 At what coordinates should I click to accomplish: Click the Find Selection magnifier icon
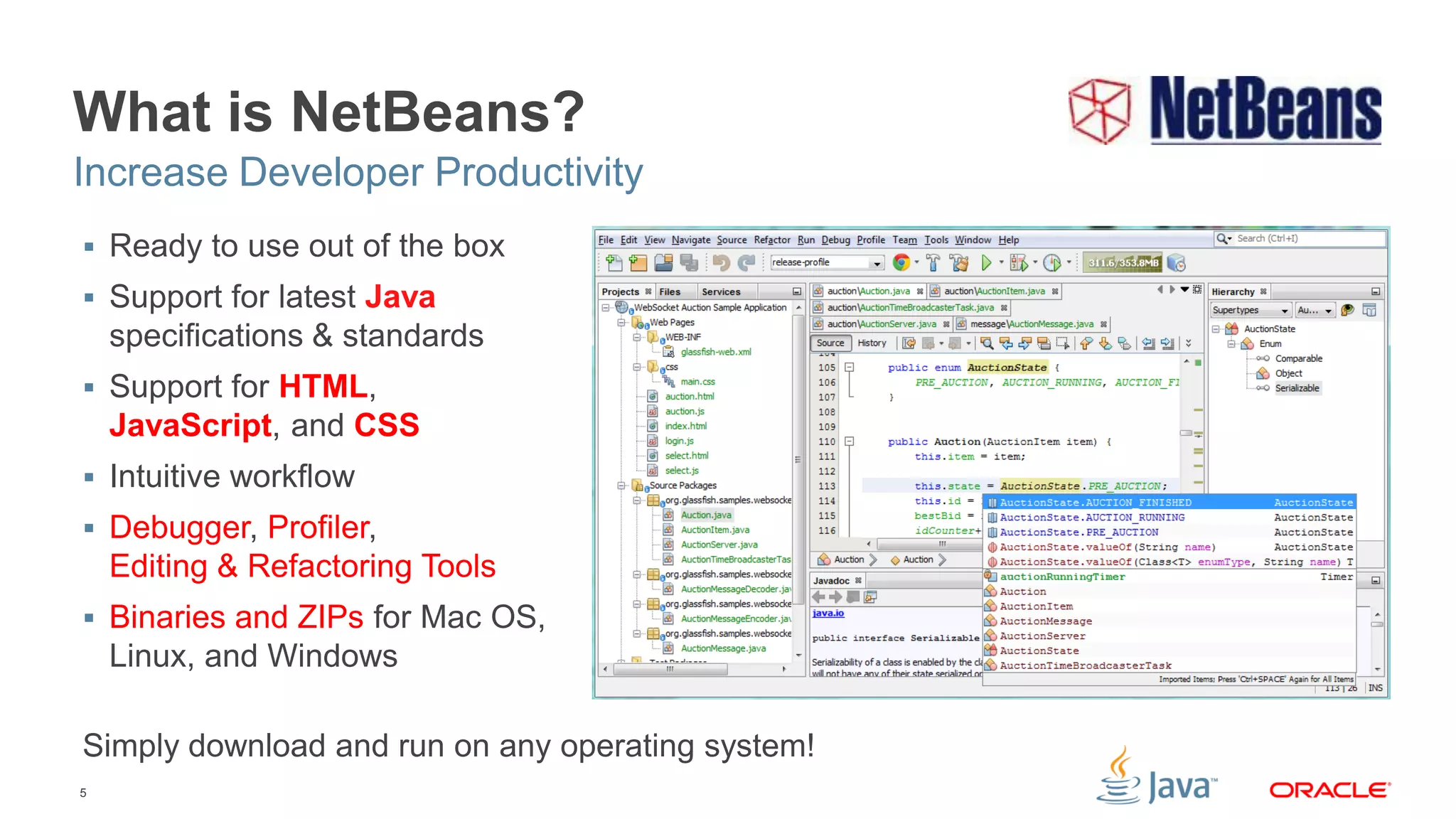click(x=987, y=343)
